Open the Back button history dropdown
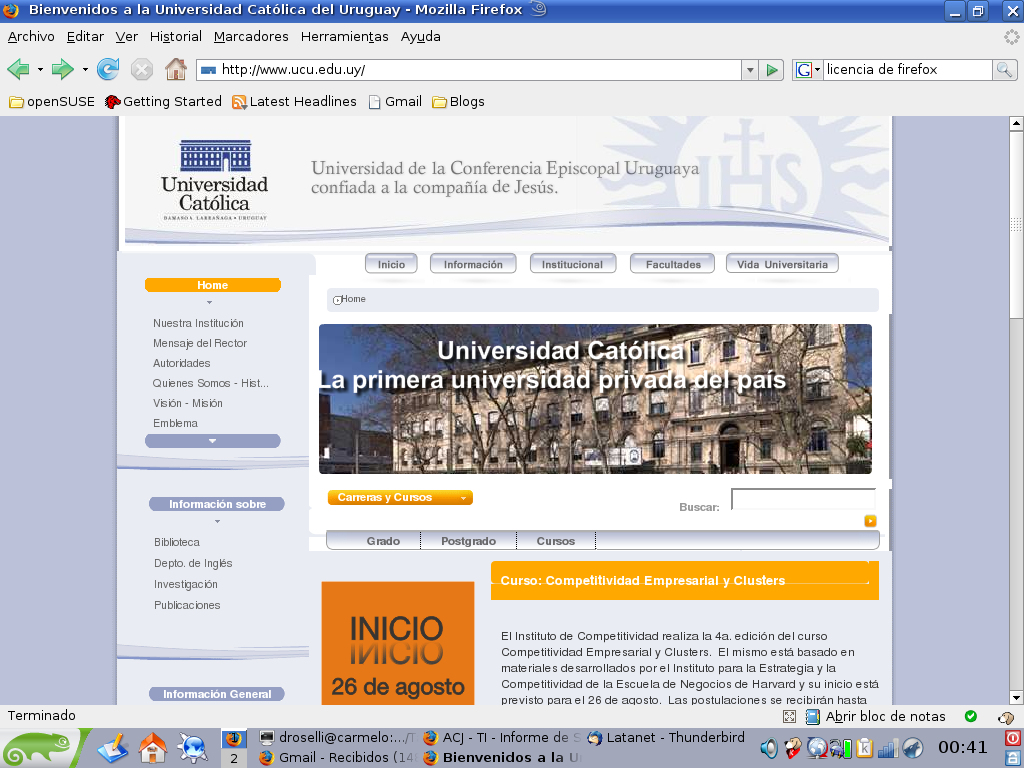The image size is (1024, 768). 40,69
